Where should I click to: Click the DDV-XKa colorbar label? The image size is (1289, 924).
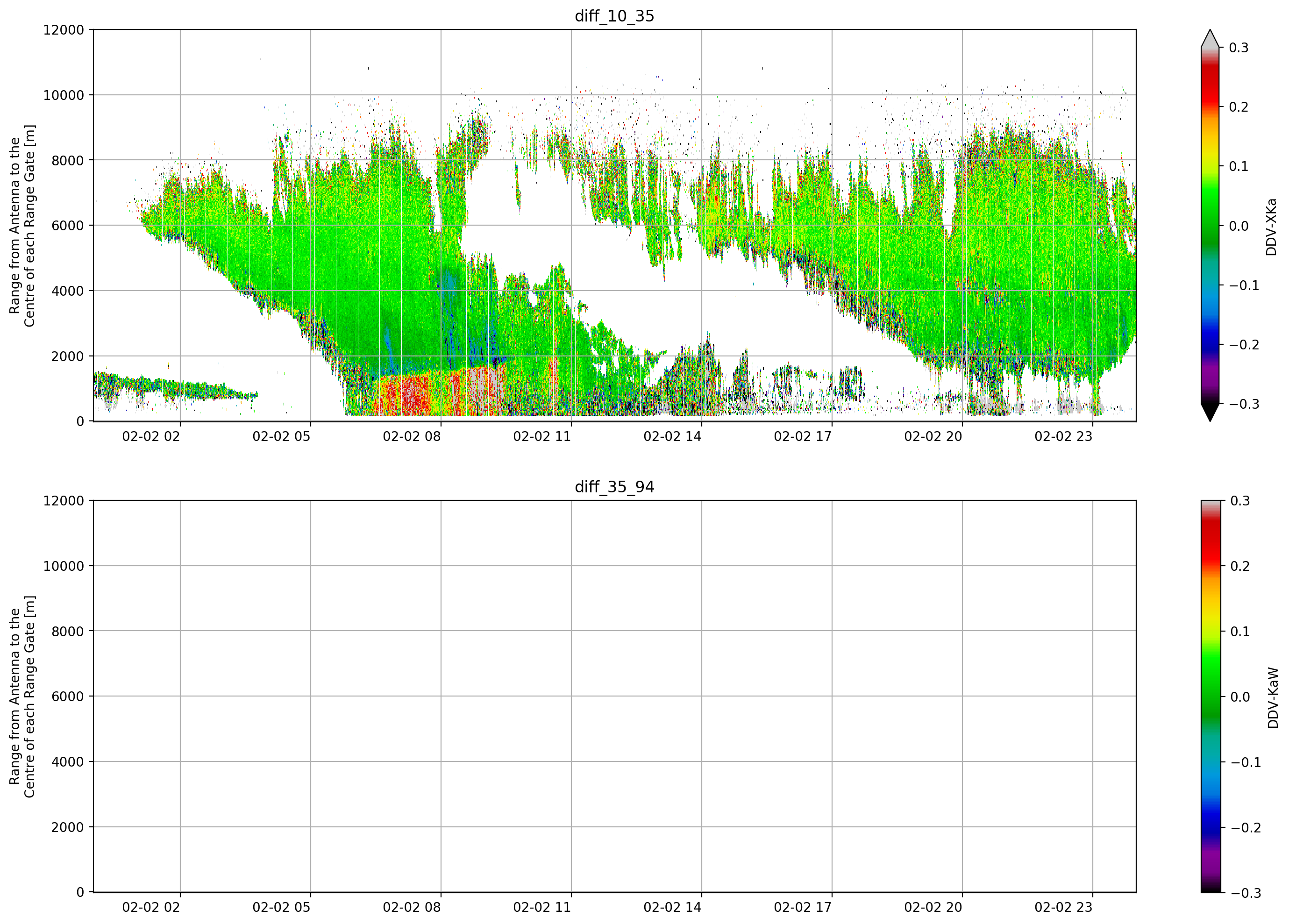(1271, 227)
